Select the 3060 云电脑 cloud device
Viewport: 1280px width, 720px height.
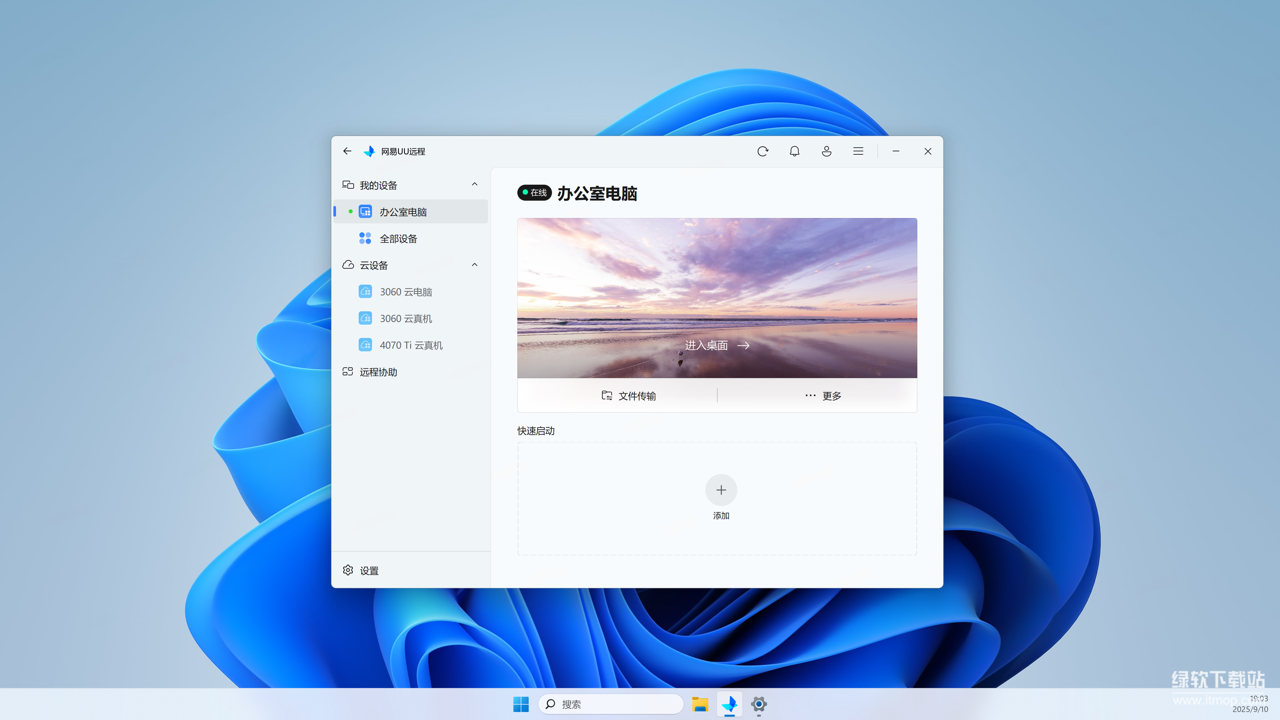(404, 291)
